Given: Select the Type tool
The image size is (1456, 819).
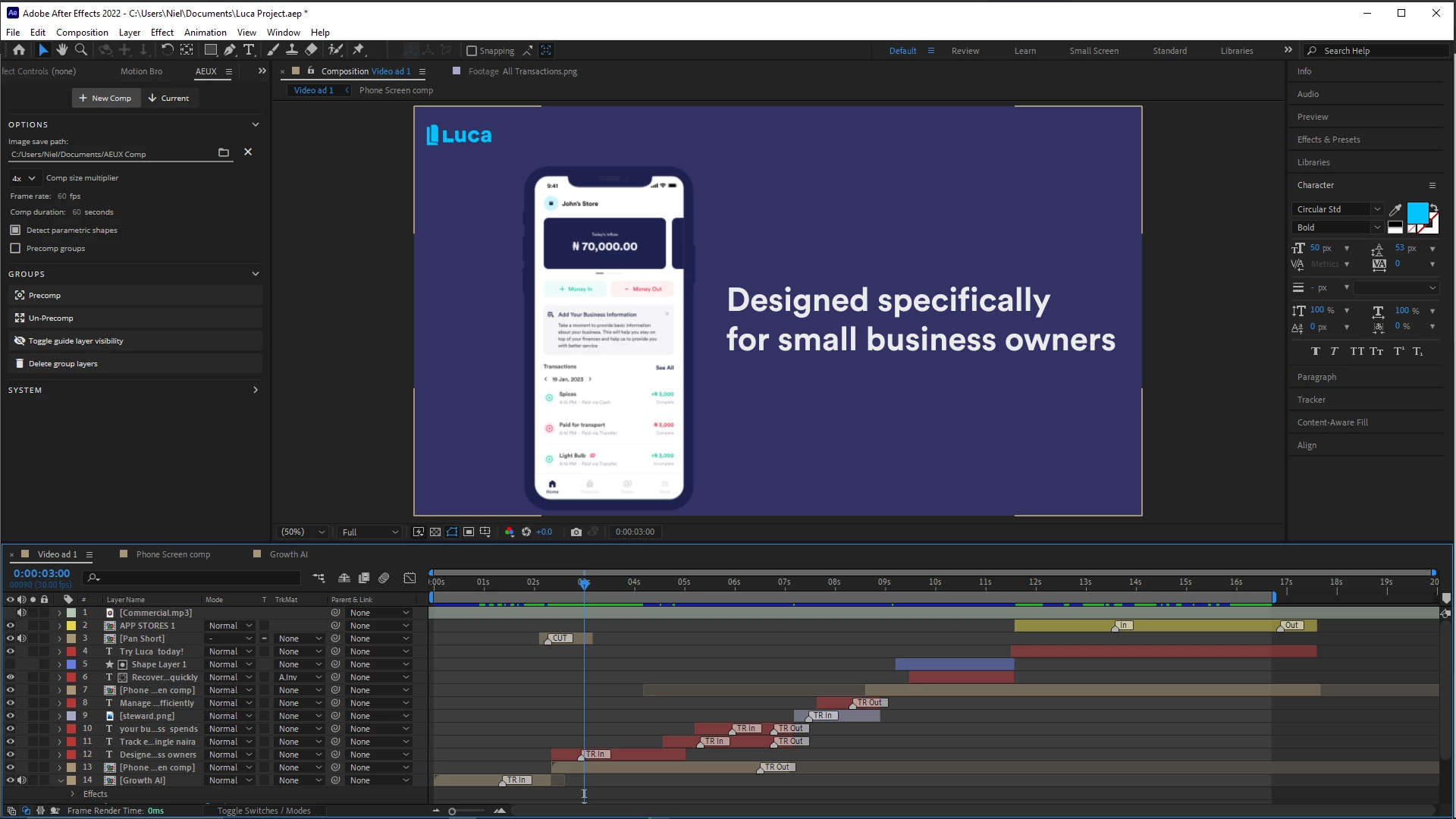Looking at the screenshot, I should pos(249,50).
